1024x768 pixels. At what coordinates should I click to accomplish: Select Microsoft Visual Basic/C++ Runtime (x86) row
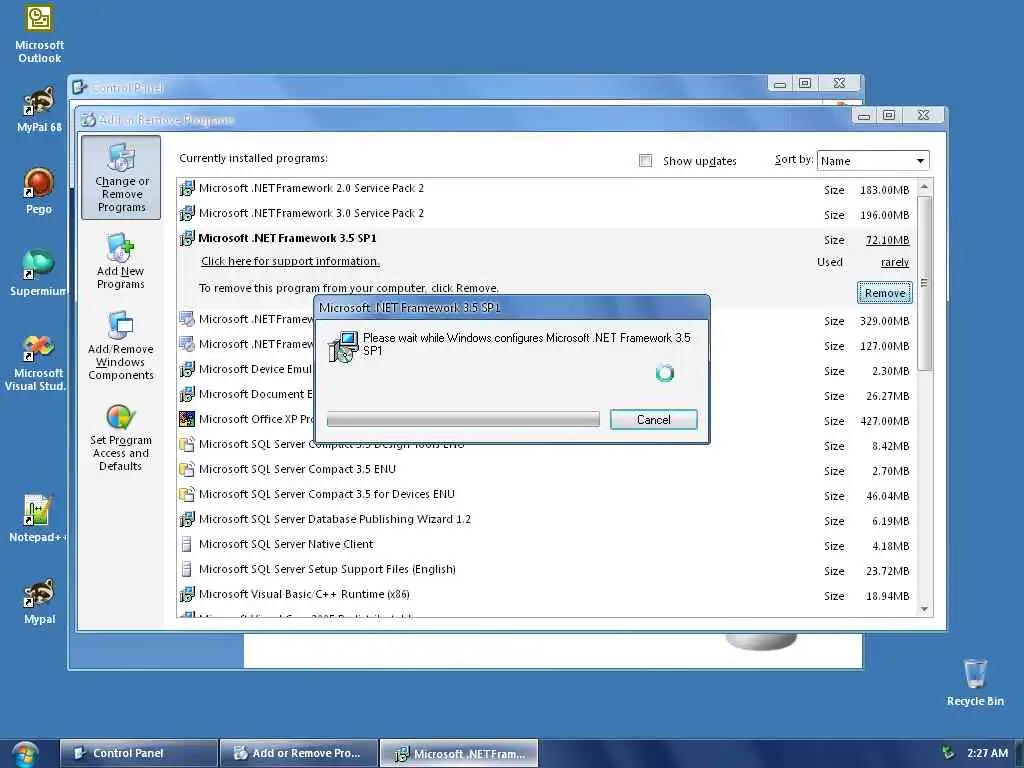click(547, 594)
